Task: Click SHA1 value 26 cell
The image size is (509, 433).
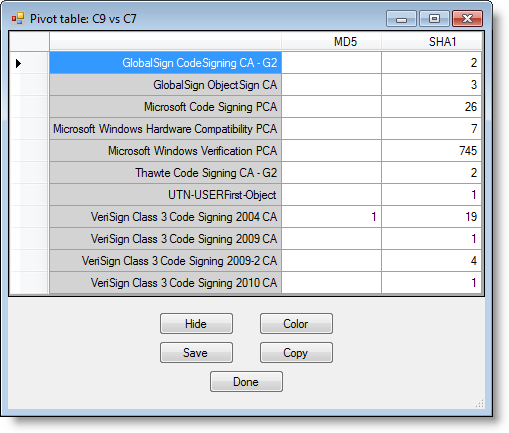Action: [431, 107]
